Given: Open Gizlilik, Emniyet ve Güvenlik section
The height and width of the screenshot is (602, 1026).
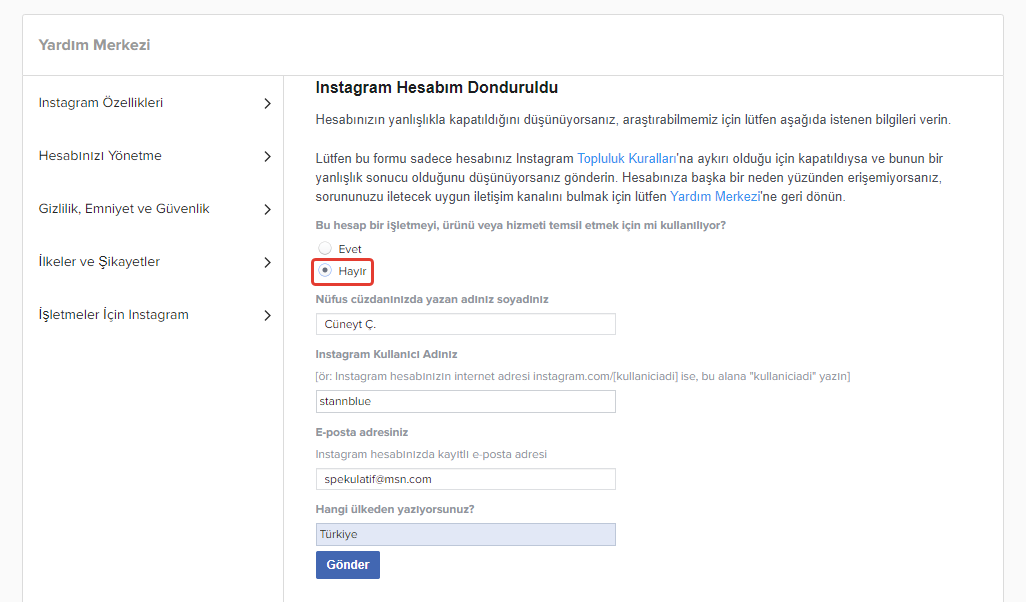Looking at the screenshot, I should (124, 209).
